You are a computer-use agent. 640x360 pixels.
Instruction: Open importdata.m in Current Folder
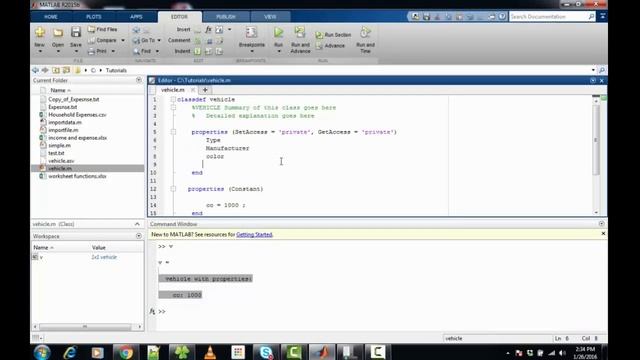tap(65, 122)
